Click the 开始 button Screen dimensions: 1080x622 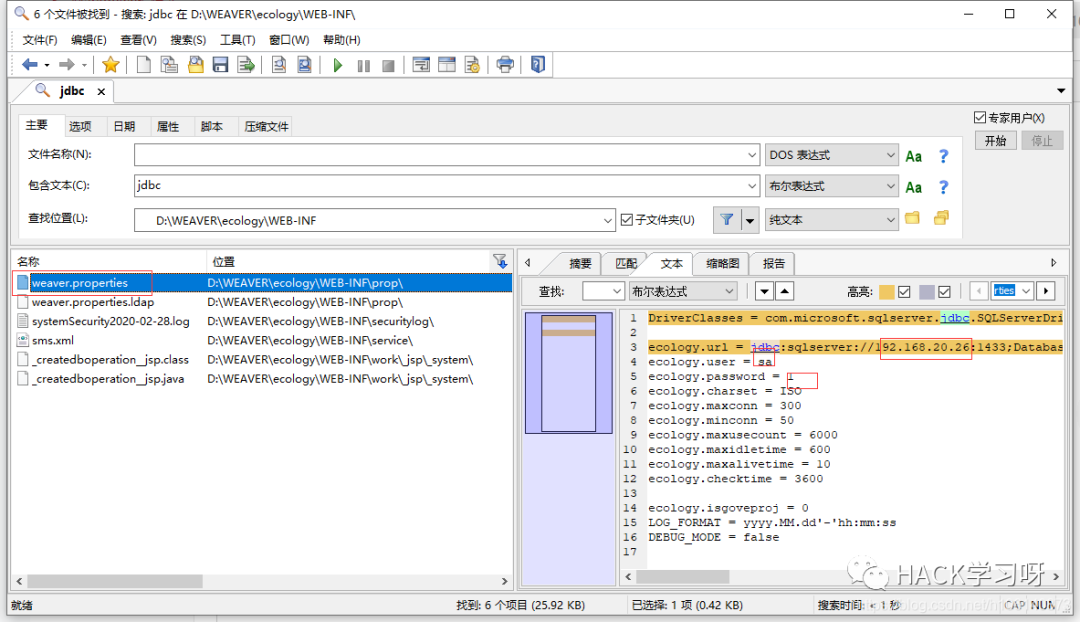pyautogui.click(x=995, y=141)
